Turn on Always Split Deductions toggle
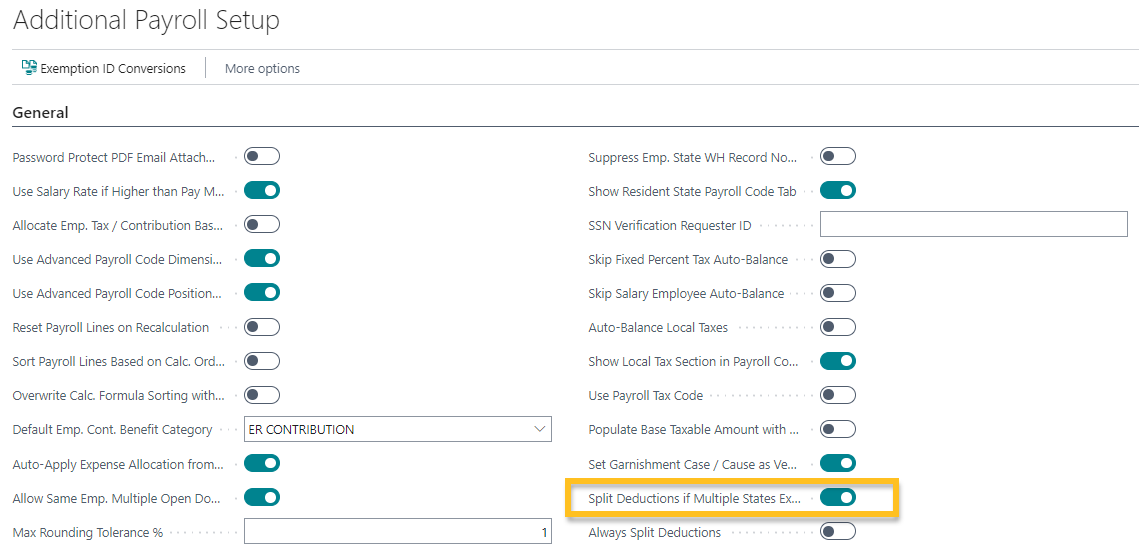 tap(838, 532)
